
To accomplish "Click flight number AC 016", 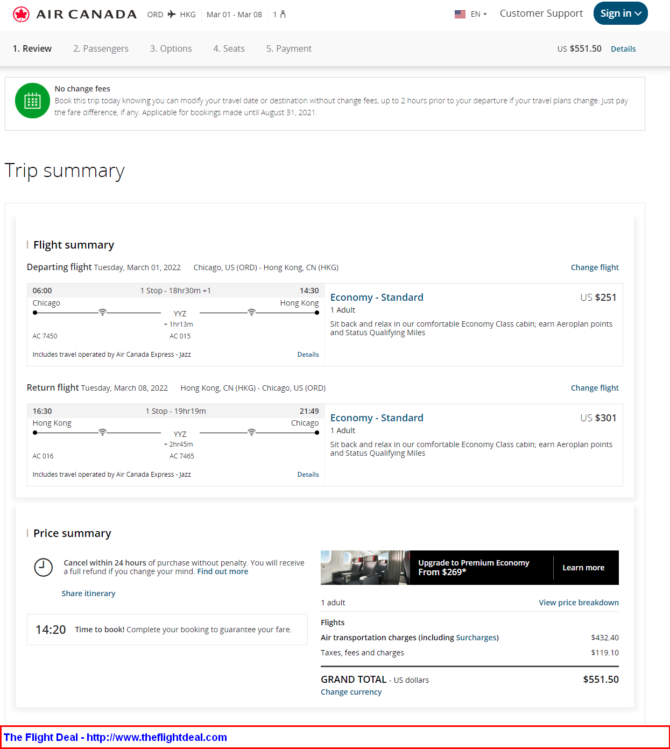I will pyautogui.click(x=43, y=456).
